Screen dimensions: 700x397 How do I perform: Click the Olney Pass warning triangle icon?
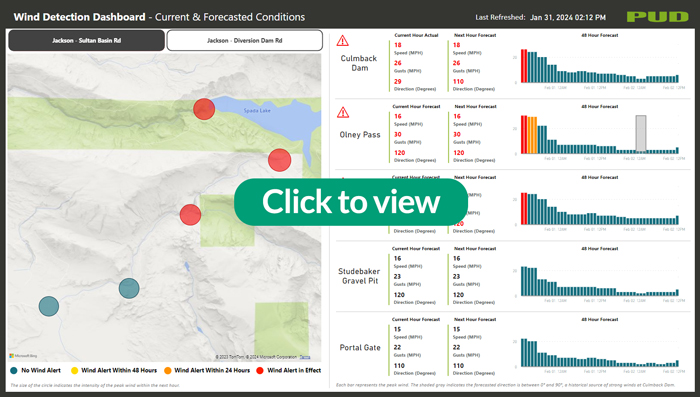[x=343, y=112]
